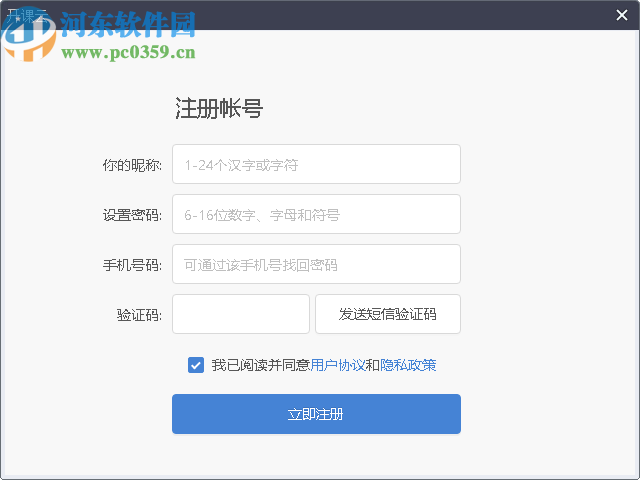This screenshot has width=640, height=480.
Task: Click the 验证码 label
Action: click(x=139, y=315)
